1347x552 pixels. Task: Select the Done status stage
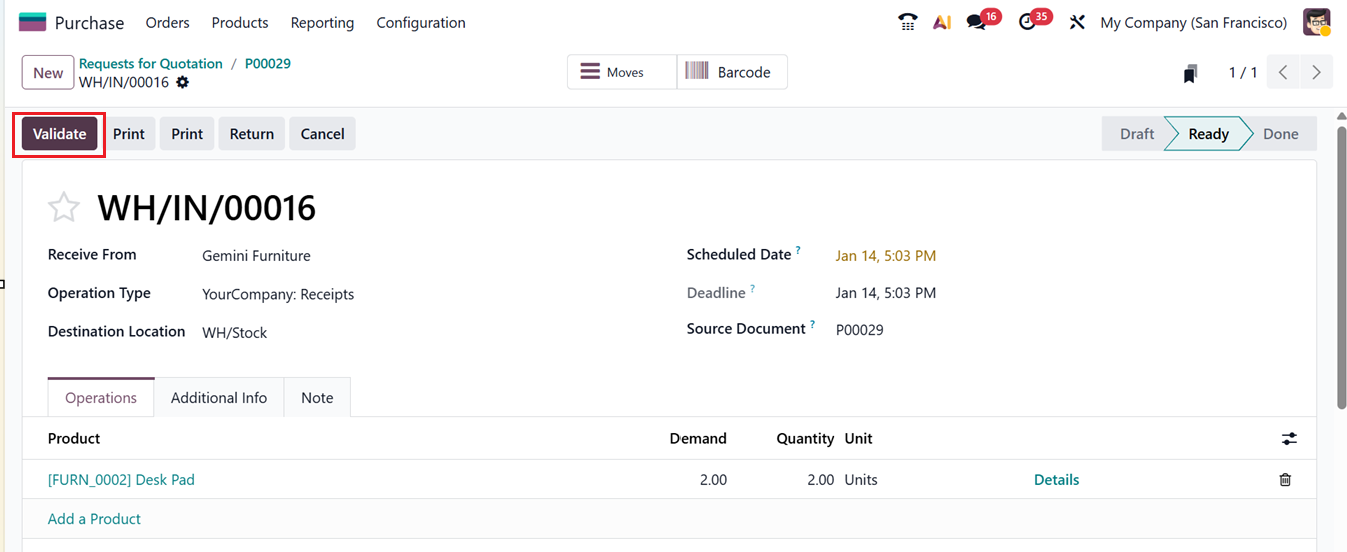pos(1280,134)
